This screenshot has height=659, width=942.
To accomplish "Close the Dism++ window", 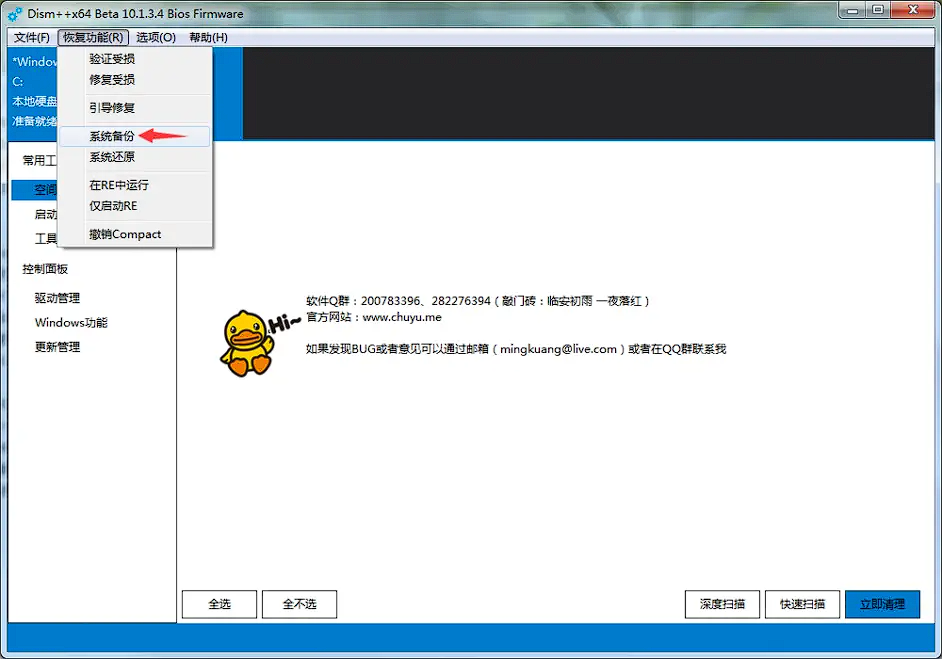I will [x=913, y=10].
